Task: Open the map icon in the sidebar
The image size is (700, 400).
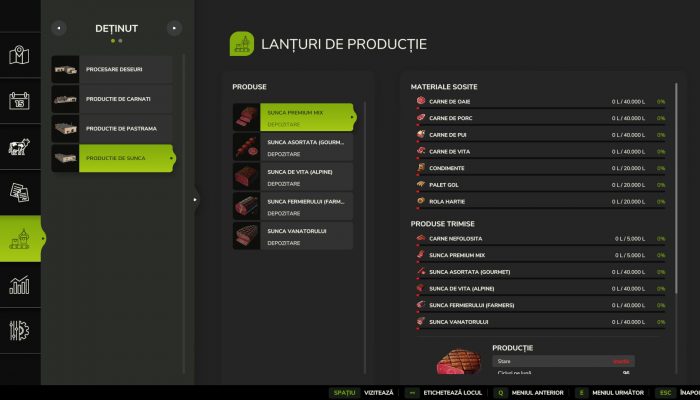Action: 19,55
